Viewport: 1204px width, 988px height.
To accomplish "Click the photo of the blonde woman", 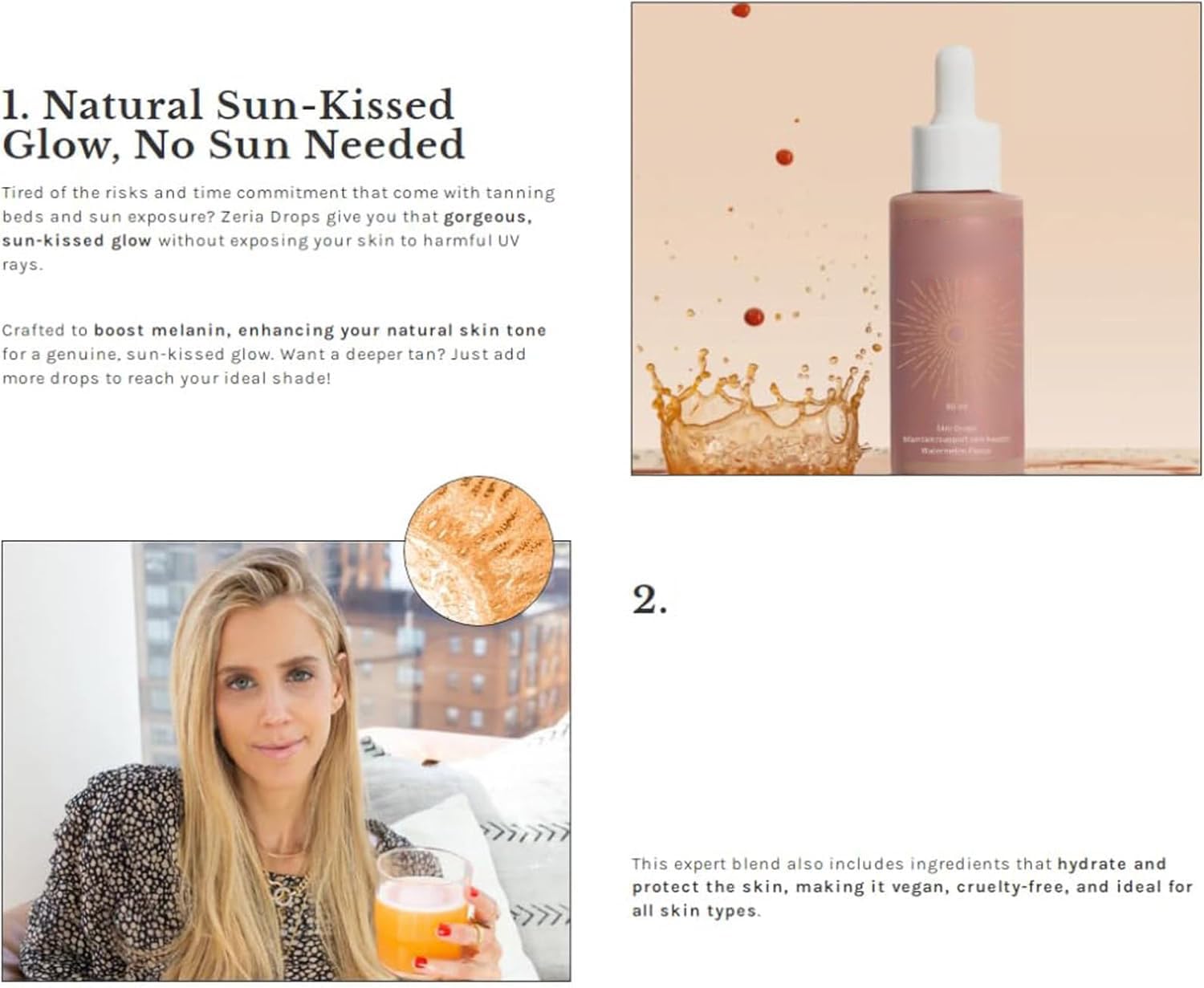I will (286, 761).
